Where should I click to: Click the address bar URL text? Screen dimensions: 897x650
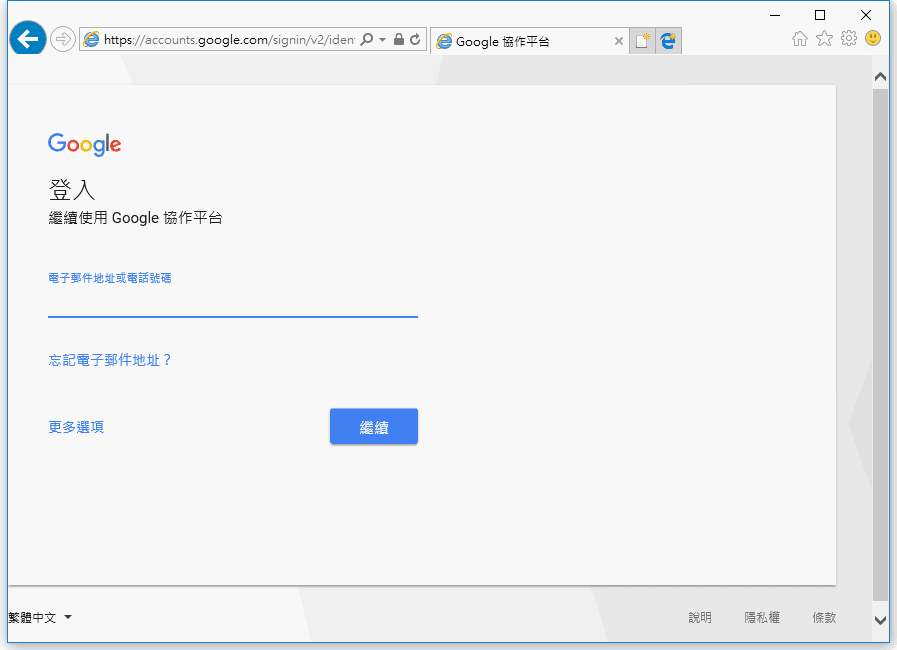tap(229, 39)
